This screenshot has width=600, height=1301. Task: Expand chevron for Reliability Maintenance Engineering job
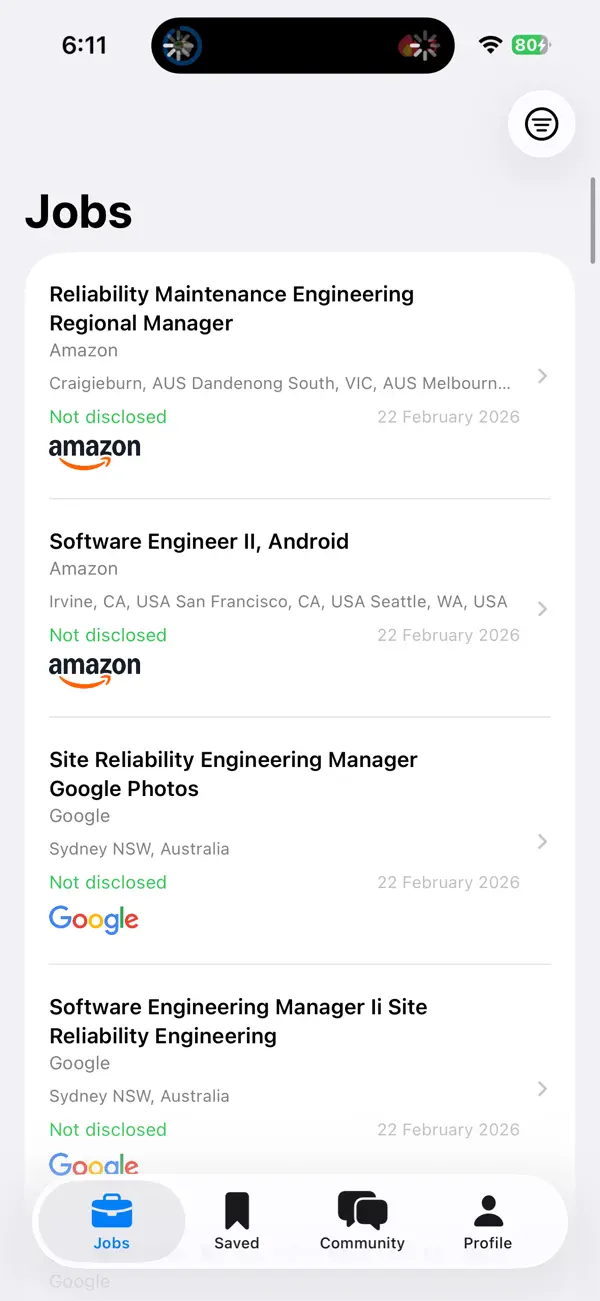542,376
